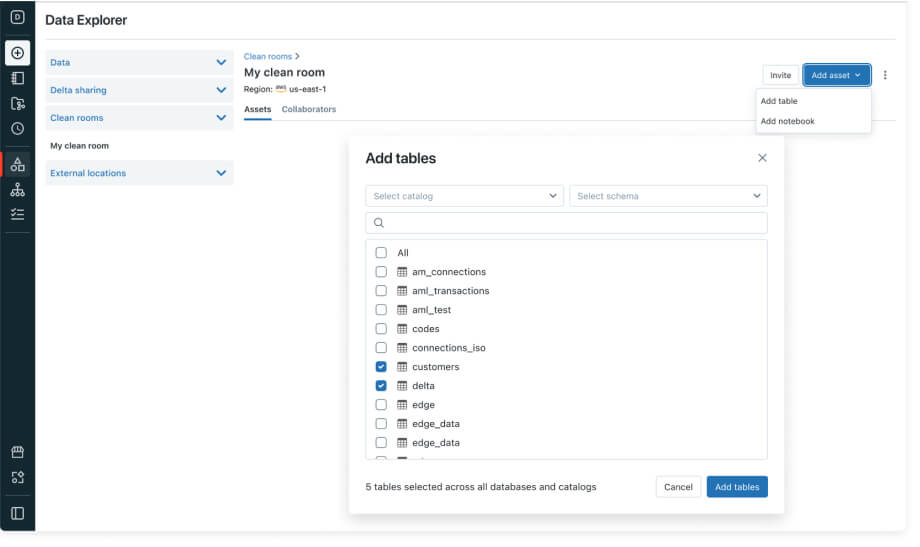Switch to the Collaborators tab
Screen dimensions: 920x547
click(x=309, y=109)
